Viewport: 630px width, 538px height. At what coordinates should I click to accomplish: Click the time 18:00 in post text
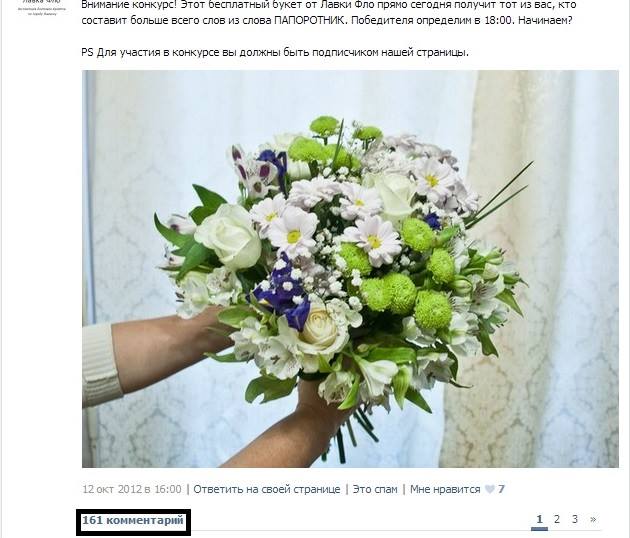(x=497, y=20)
